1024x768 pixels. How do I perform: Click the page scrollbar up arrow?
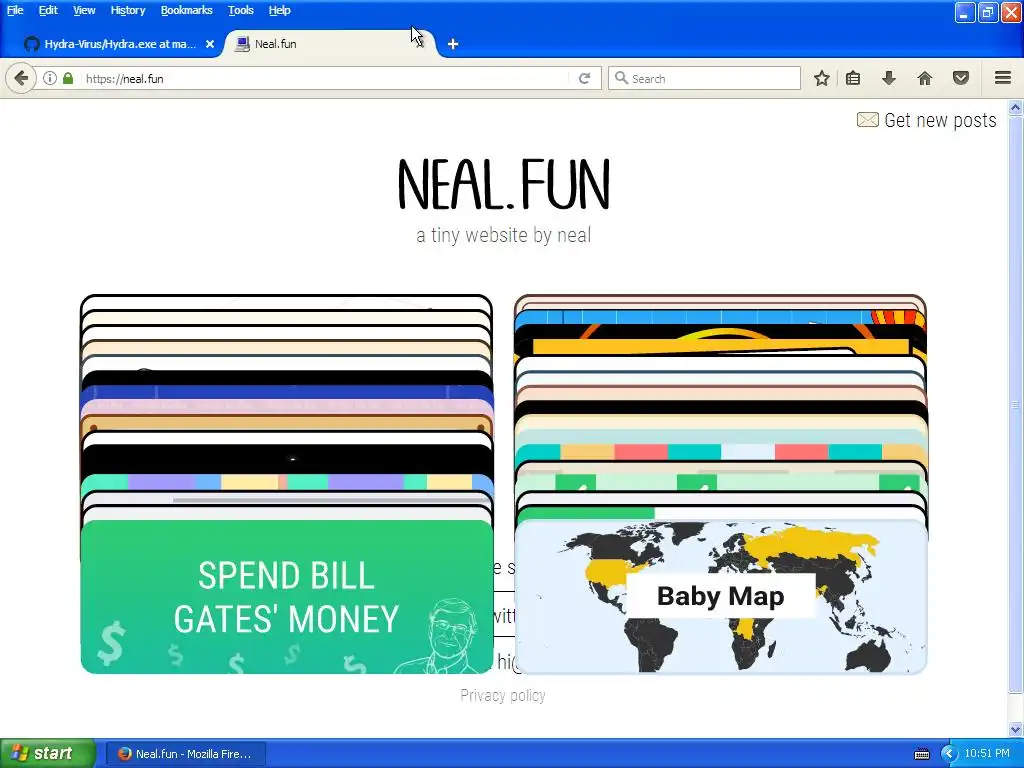[x=1016, y=108]
